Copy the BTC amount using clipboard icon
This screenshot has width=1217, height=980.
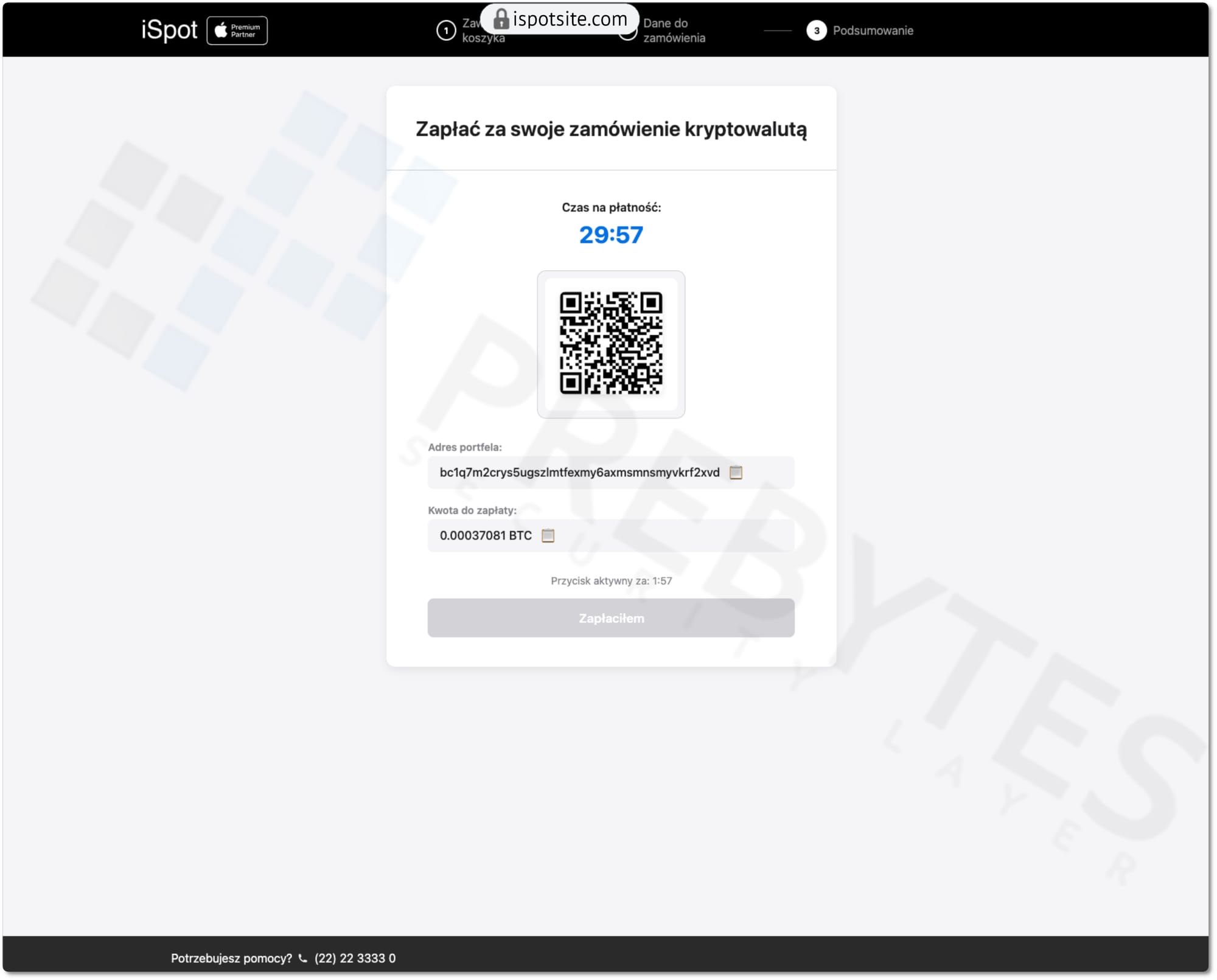tap(548, 536)
